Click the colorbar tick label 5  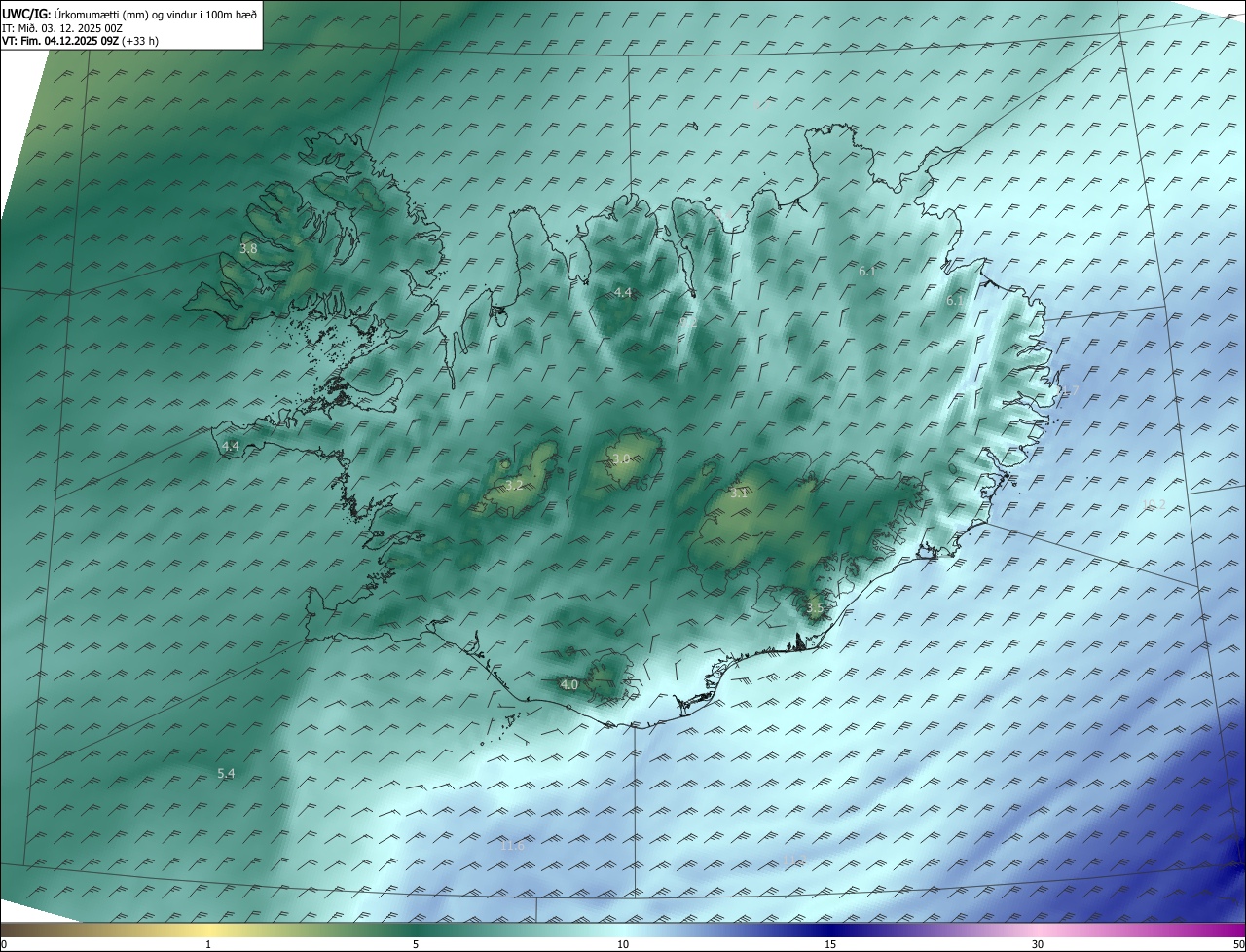(416, 944)
